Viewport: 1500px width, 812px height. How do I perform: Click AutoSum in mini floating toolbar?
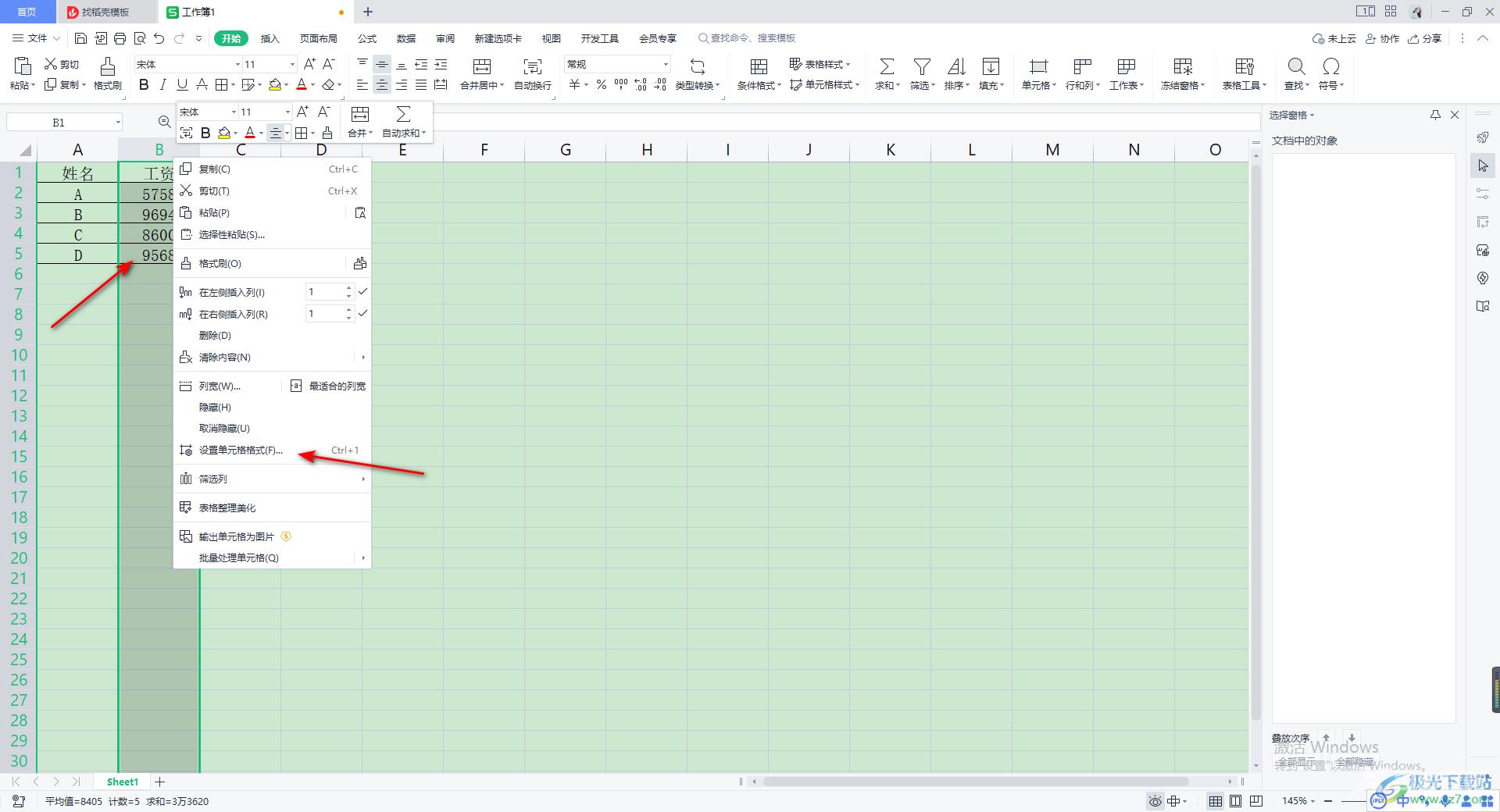pos(403,122)
